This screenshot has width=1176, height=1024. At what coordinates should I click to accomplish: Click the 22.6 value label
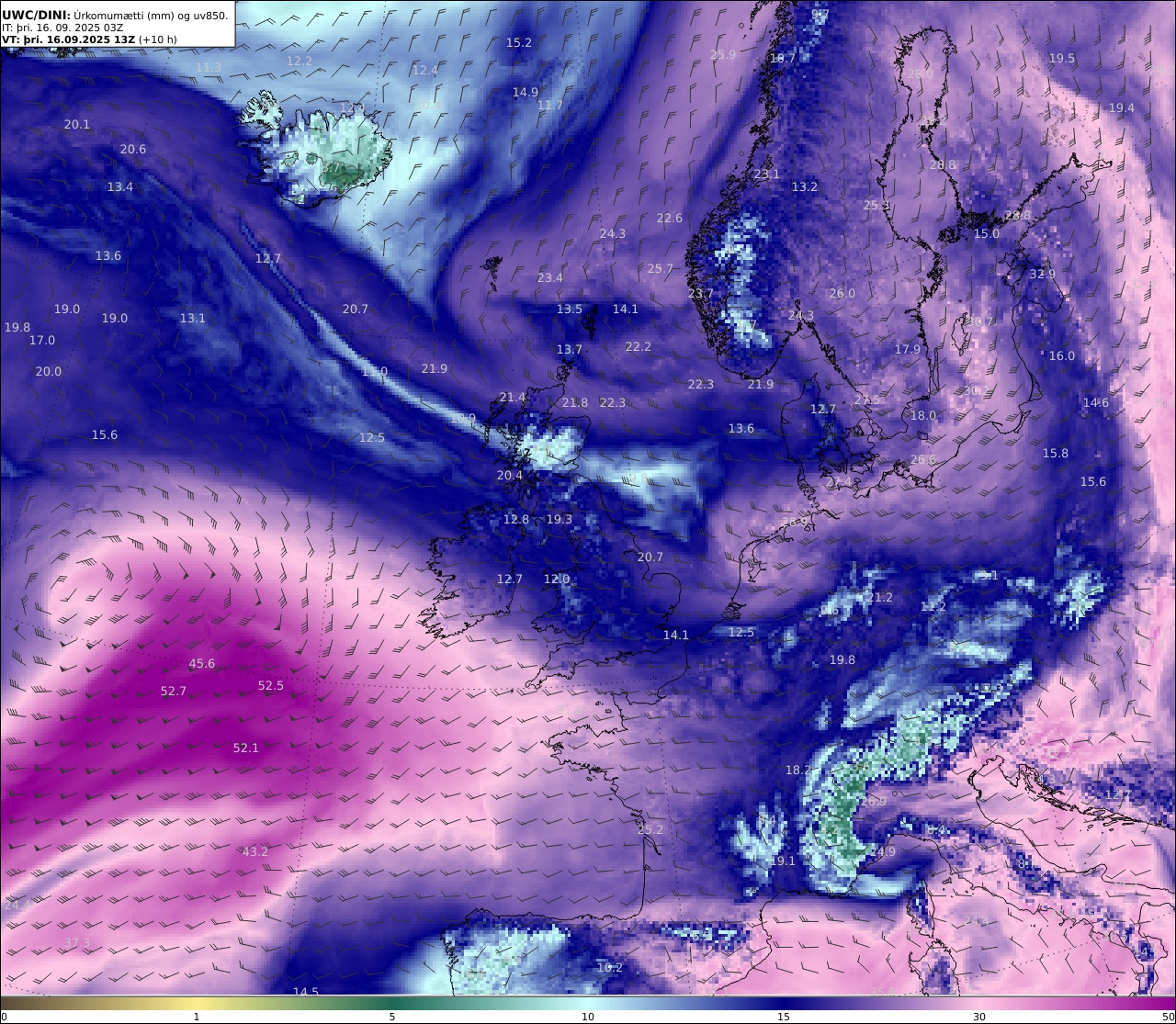pos(670,218)
